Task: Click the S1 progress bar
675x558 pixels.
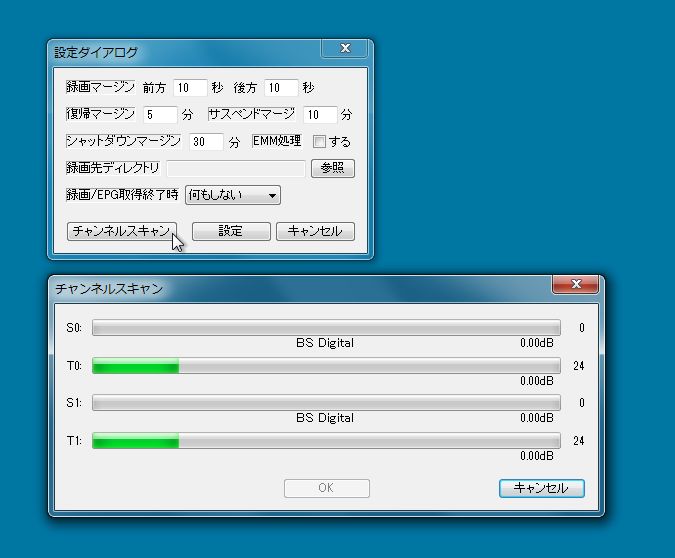Action: 326,403
